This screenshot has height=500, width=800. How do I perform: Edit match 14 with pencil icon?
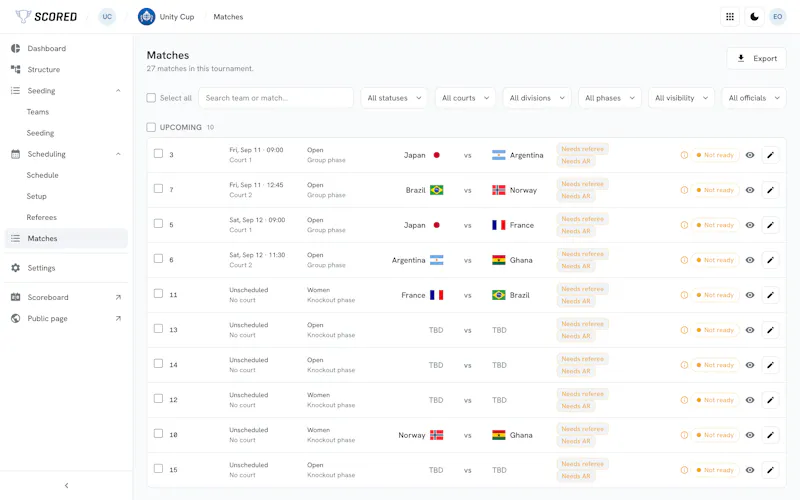[x=770, y=365]
